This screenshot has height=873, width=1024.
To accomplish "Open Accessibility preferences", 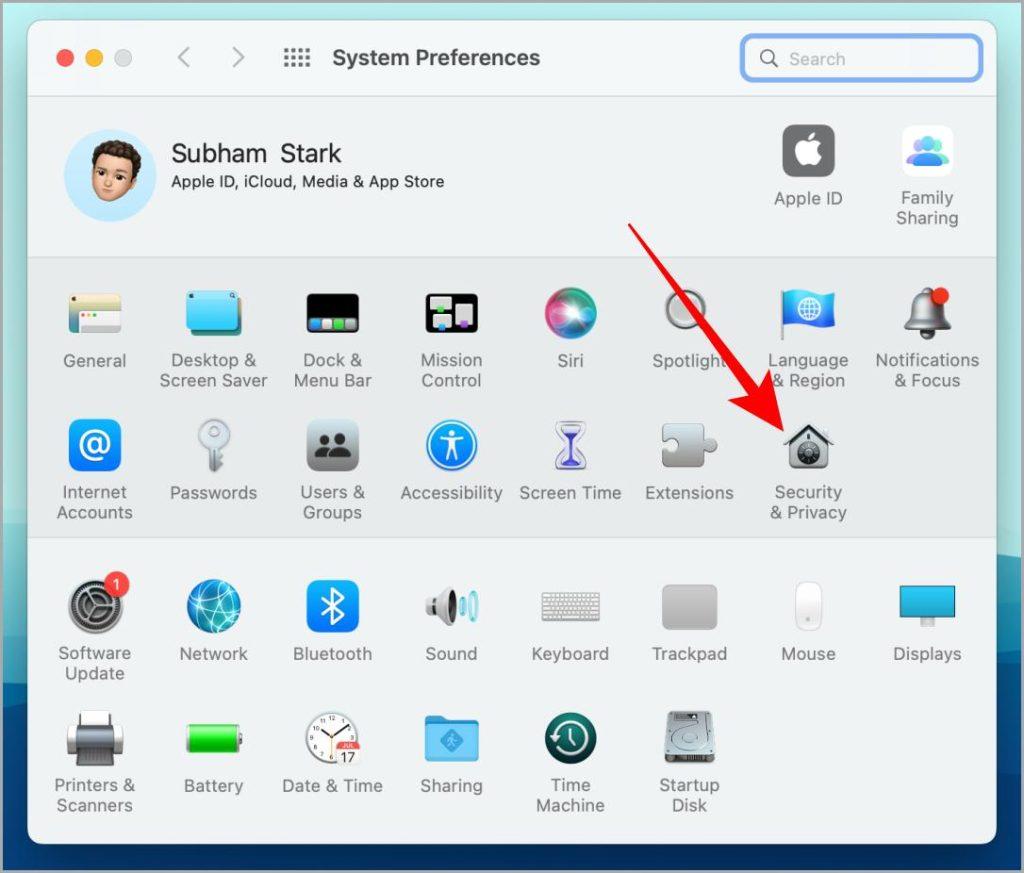I will click(x=451, y=445).
